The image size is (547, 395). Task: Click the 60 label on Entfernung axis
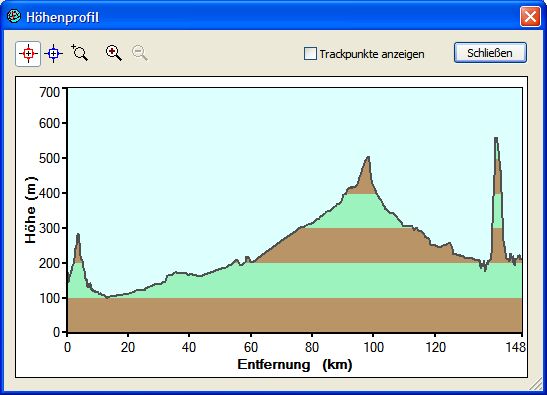(250, 347)
